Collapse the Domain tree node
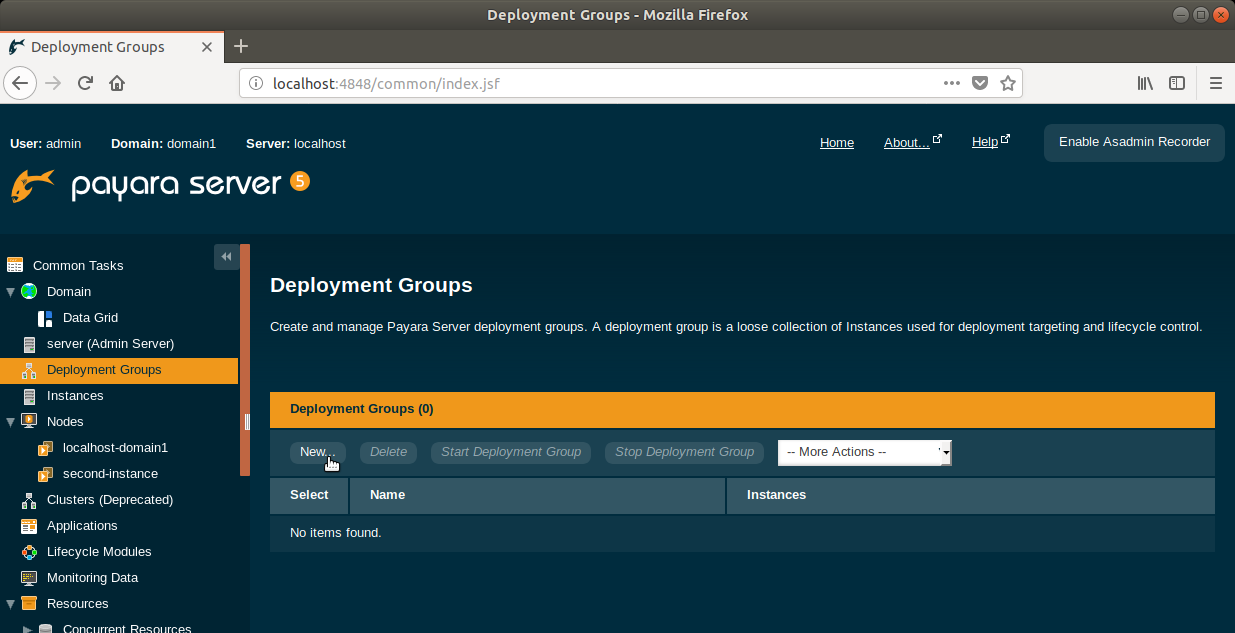This screenshot has height=633, width=1235. tap(11, 292)
